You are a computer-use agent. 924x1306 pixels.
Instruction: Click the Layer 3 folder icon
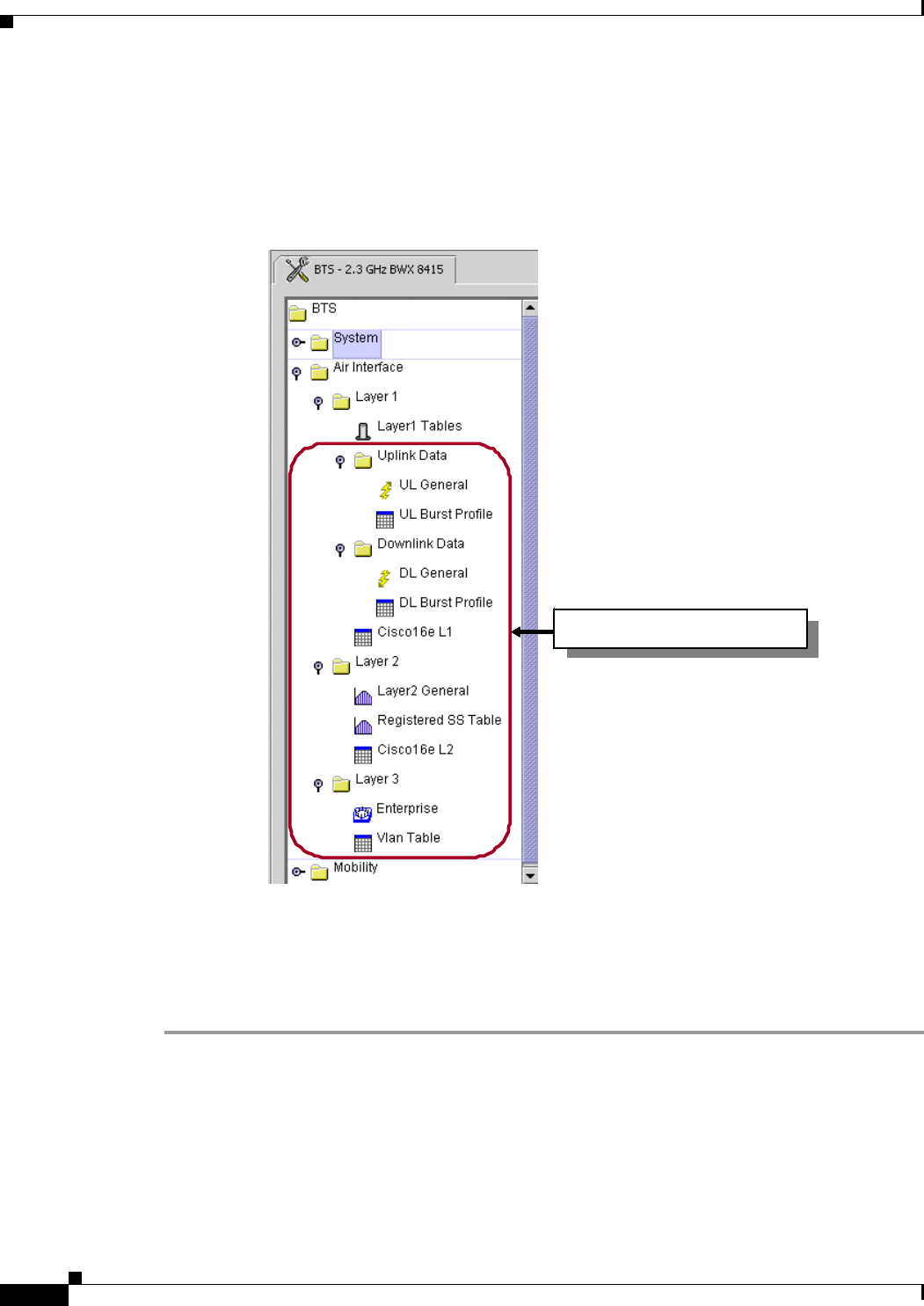click(x=341, y=784)
